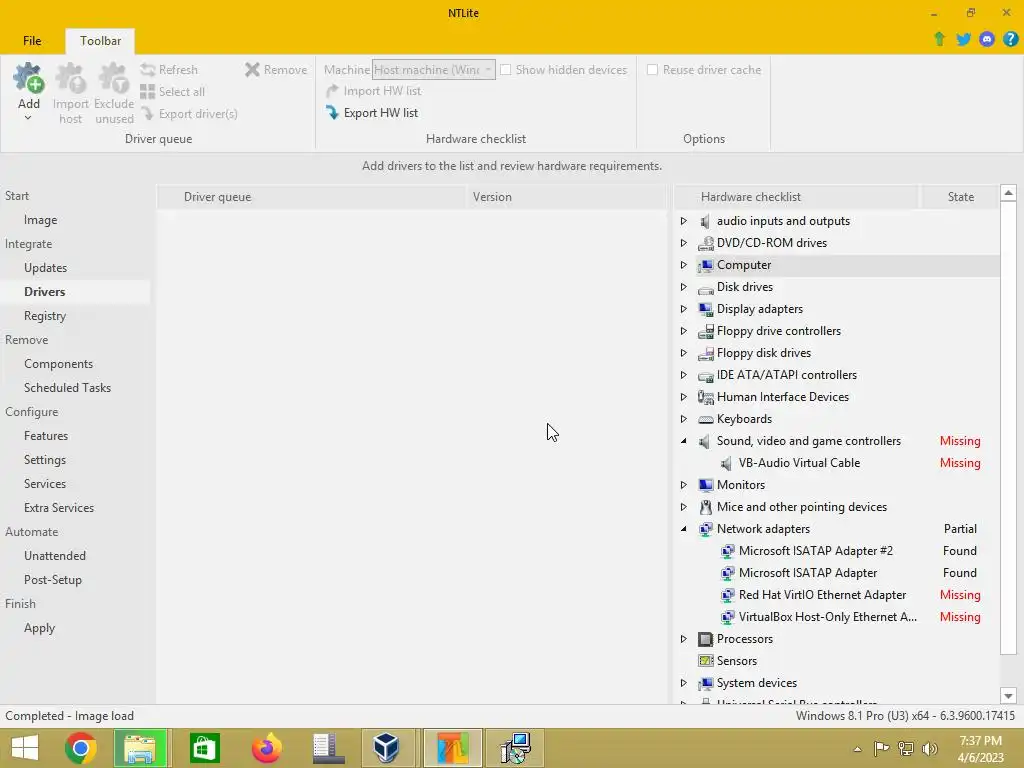Screen dimensions: 1024x768
Task: Click the Refresh toolbar item
Action: (x=169, y=70)
